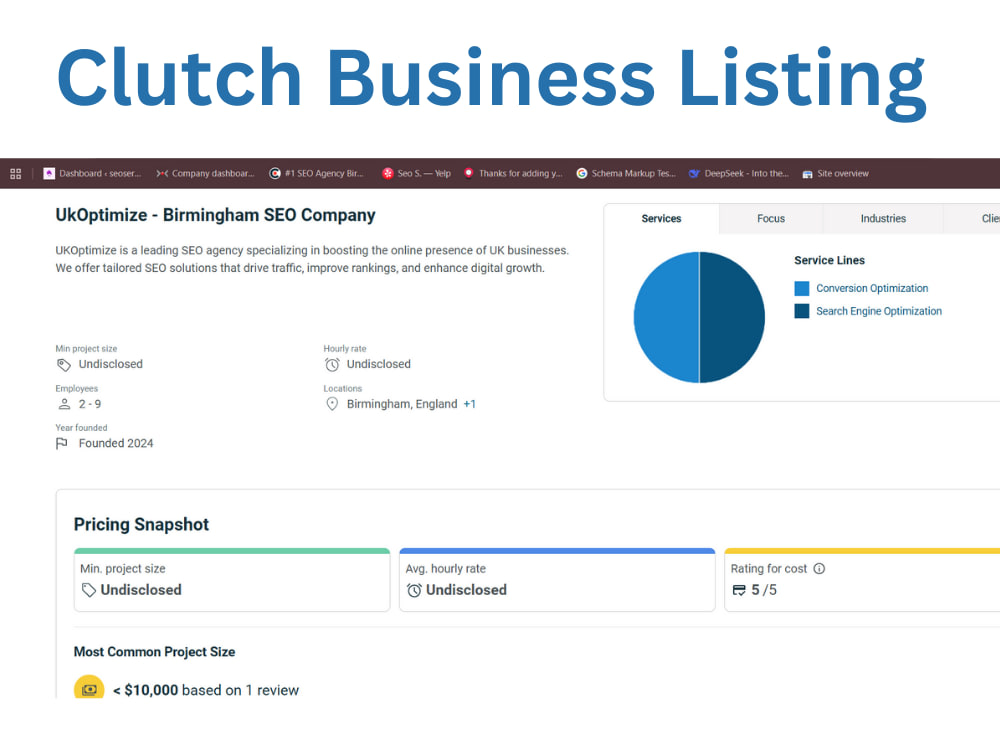The image size is (1000, 750).
Task: Click the info icon beside Rating for cost
Action: pyautogui.click(x=820, y=568)
